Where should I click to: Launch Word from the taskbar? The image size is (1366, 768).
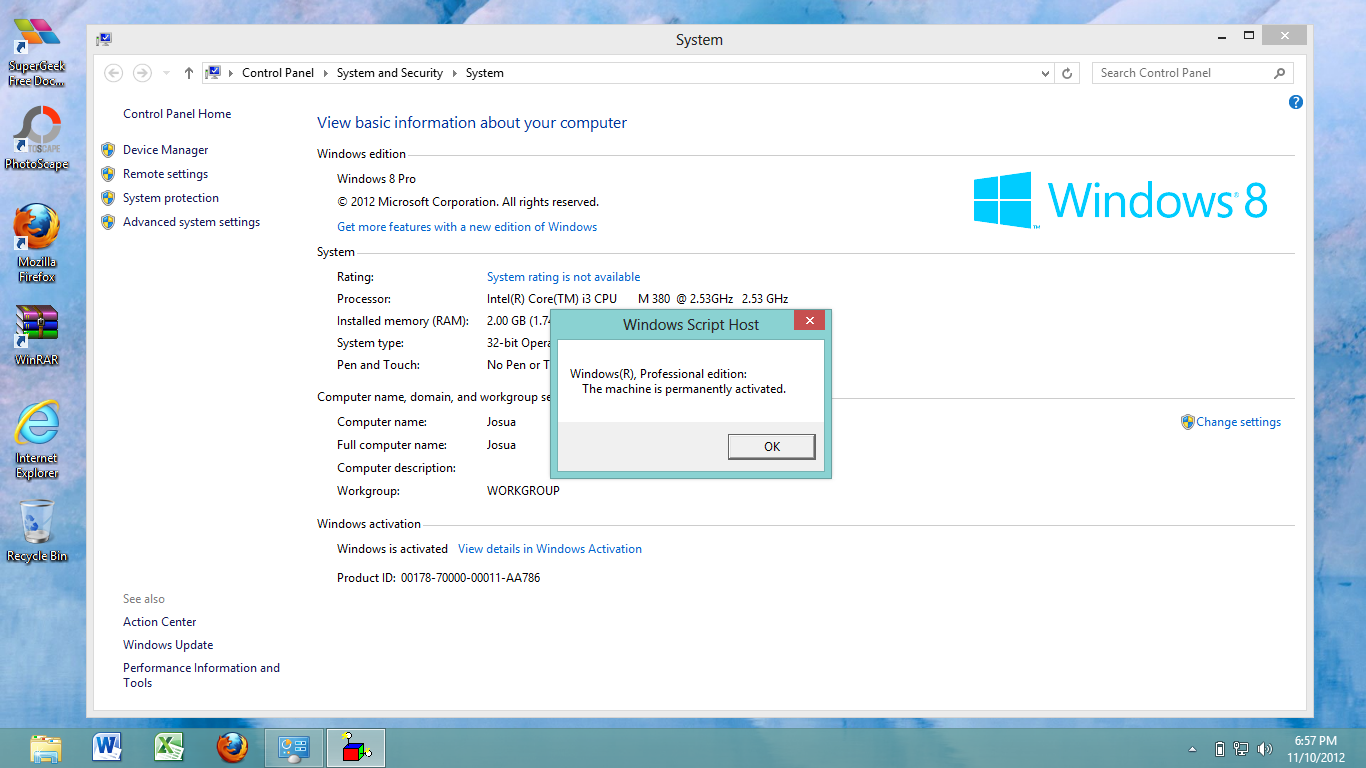(x=107, y=748)
